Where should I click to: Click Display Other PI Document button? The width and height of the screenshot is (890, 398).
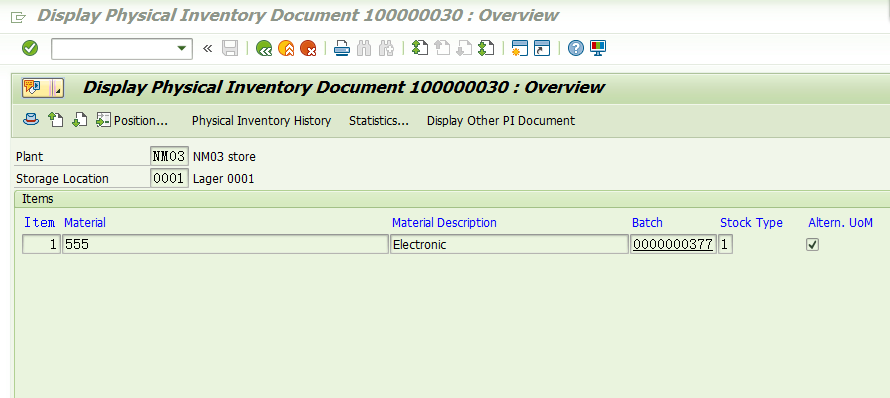[501, 120]
